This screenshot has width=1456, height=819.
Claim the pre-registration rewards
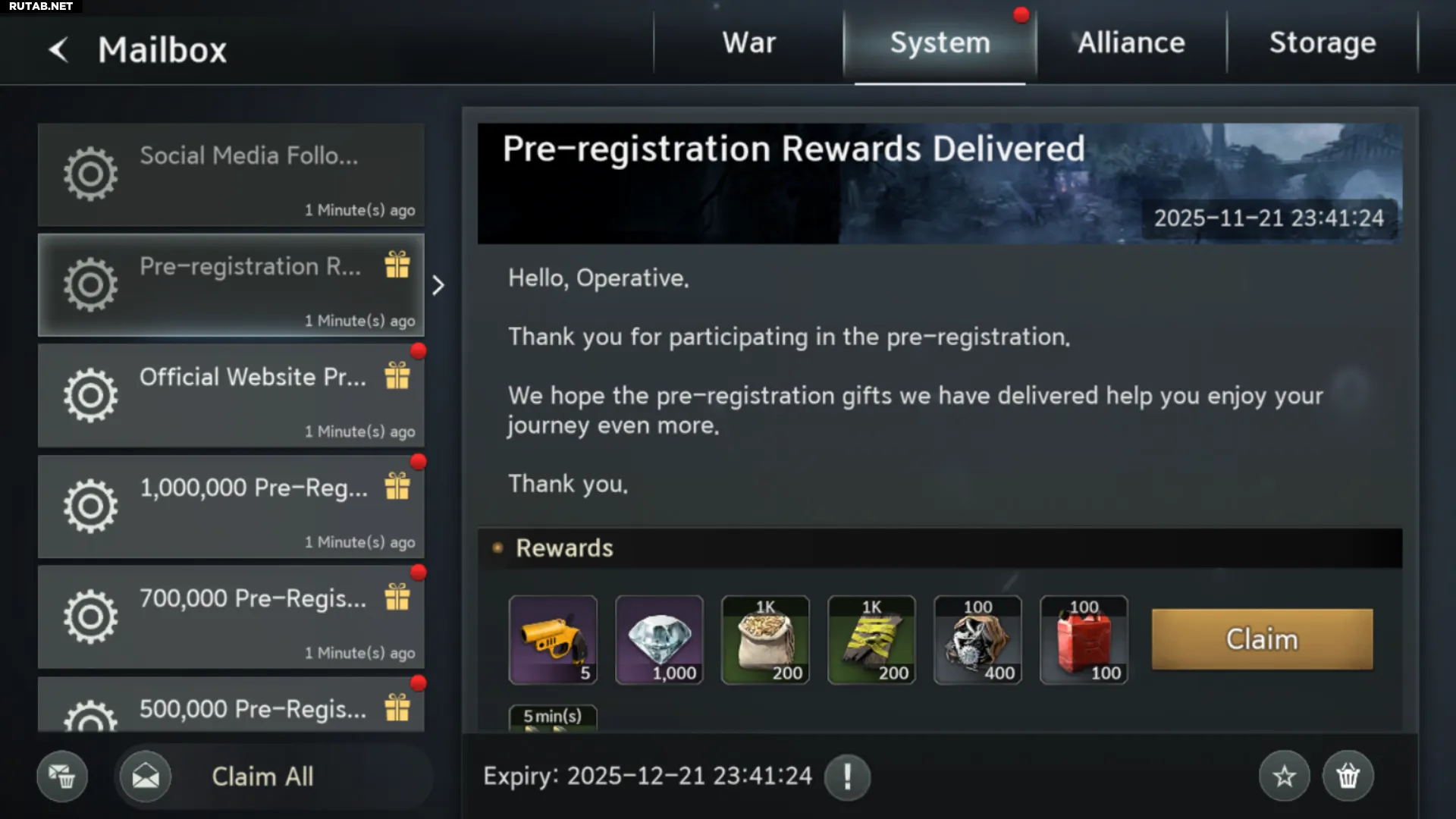point(1262,639)
